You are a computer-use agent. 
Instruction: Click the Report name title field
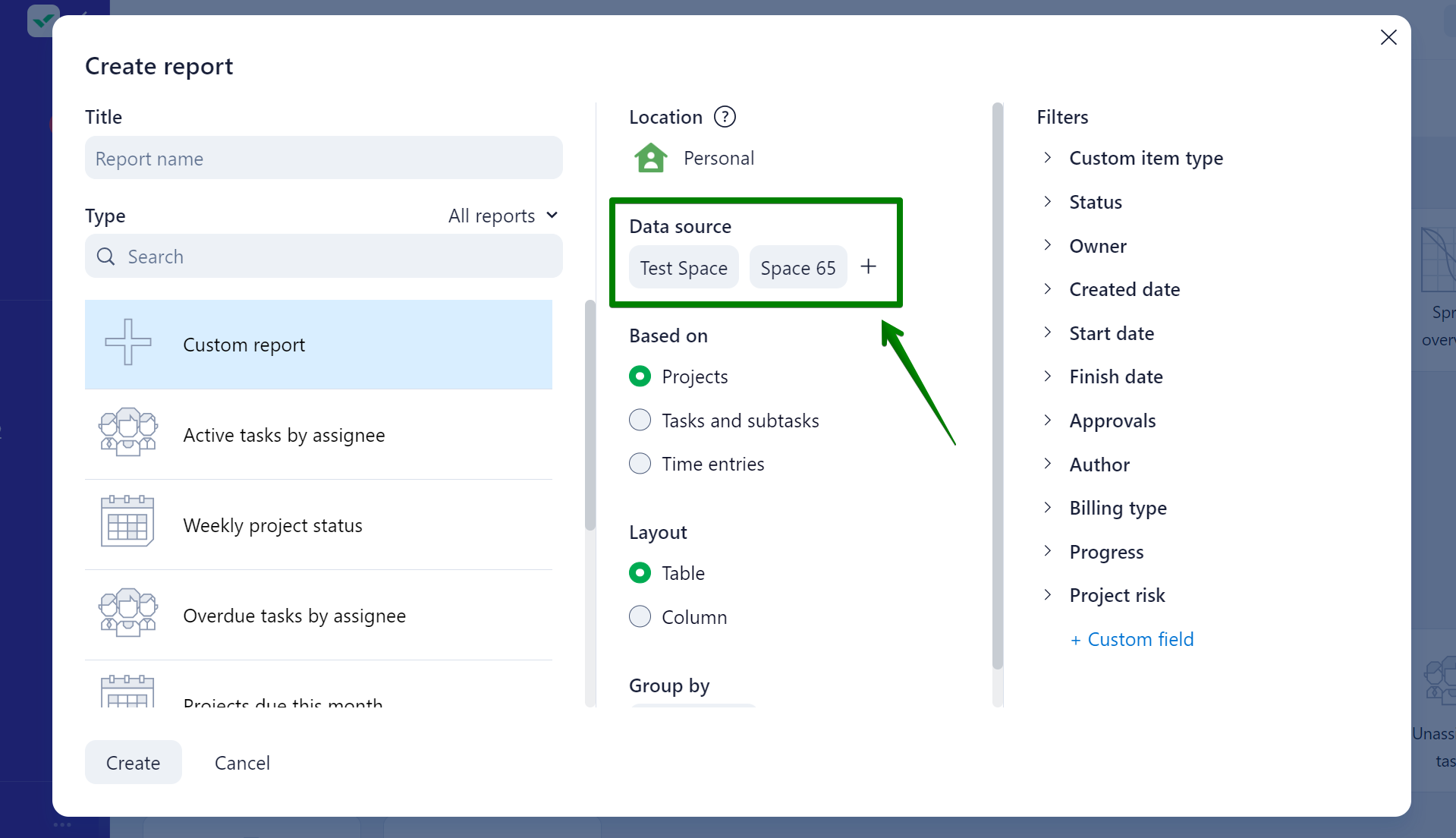pyautogui.click(x=323, y=159)
